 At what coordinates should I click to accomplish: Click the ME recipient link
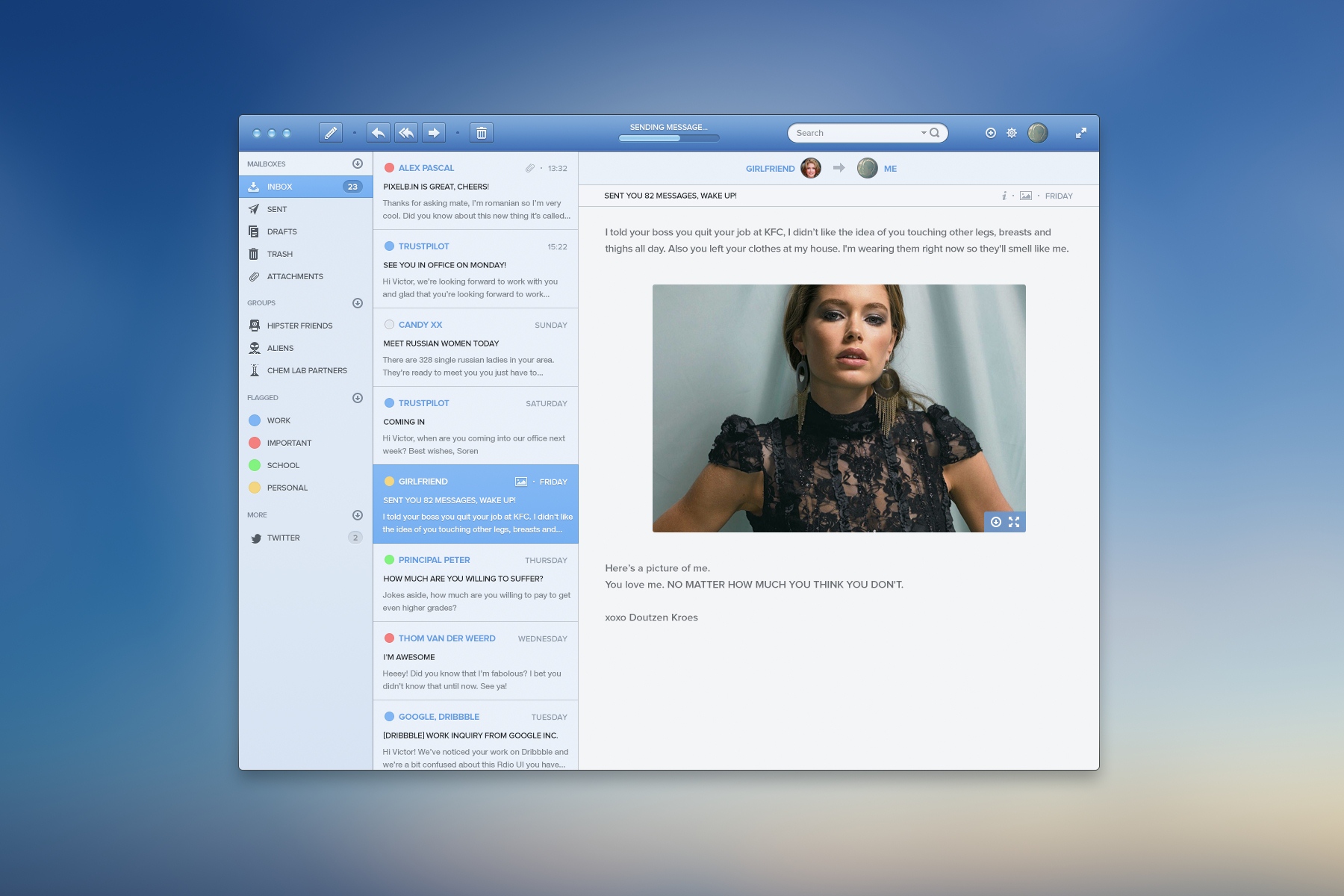tap(890, 169)
